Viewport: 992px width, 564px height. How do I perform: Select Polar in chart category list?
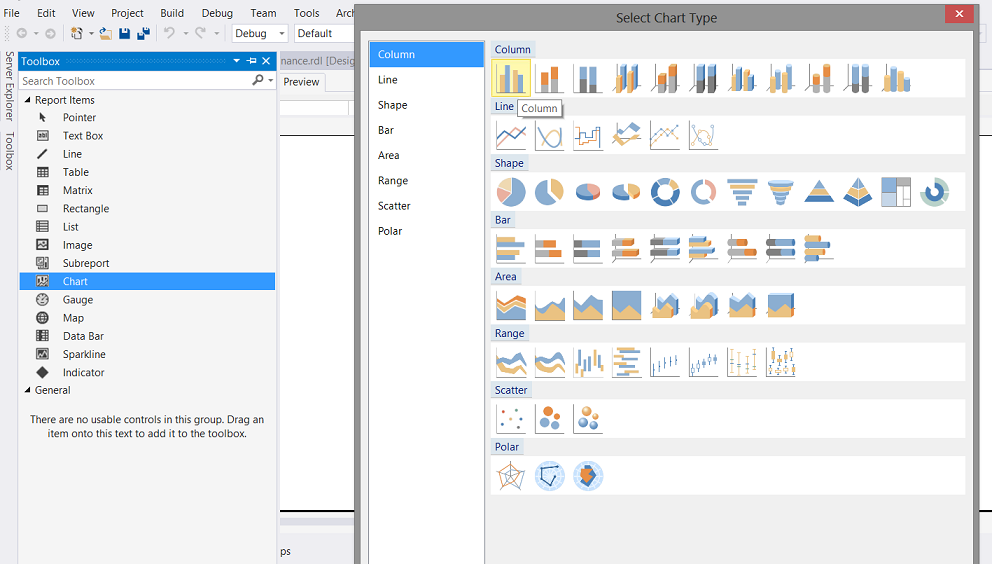(x=426, y=231)
